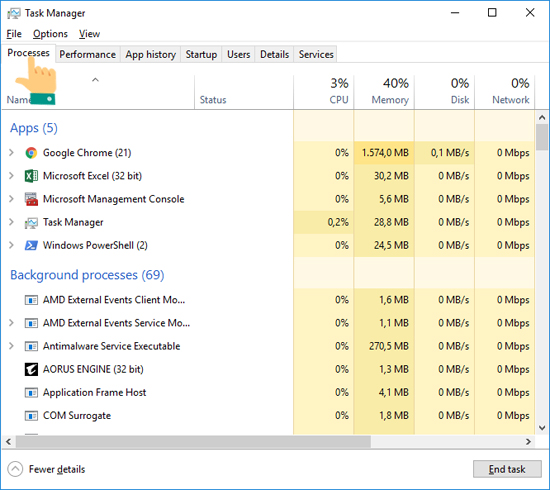Click the vertical scrollbar thumb

coord(542,137)
